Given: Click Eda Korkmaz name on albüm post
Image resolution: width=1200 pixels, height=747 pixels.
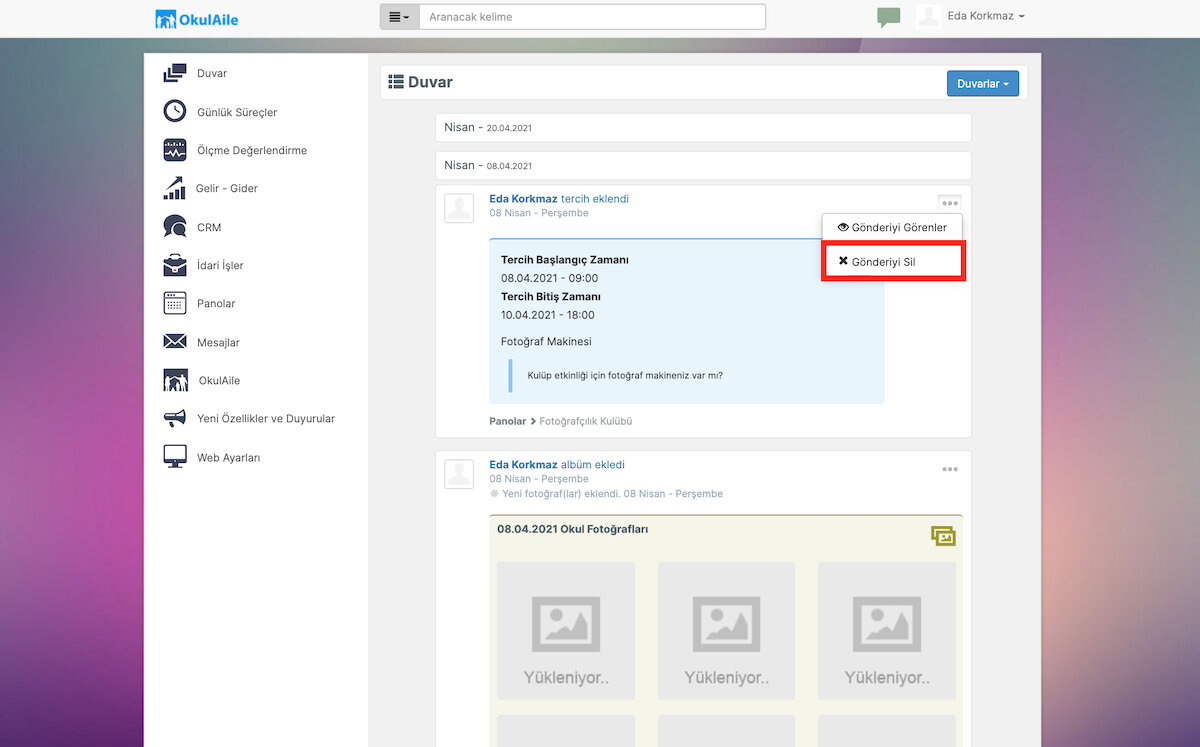Looking at the screenshot, I should point(523,465).
